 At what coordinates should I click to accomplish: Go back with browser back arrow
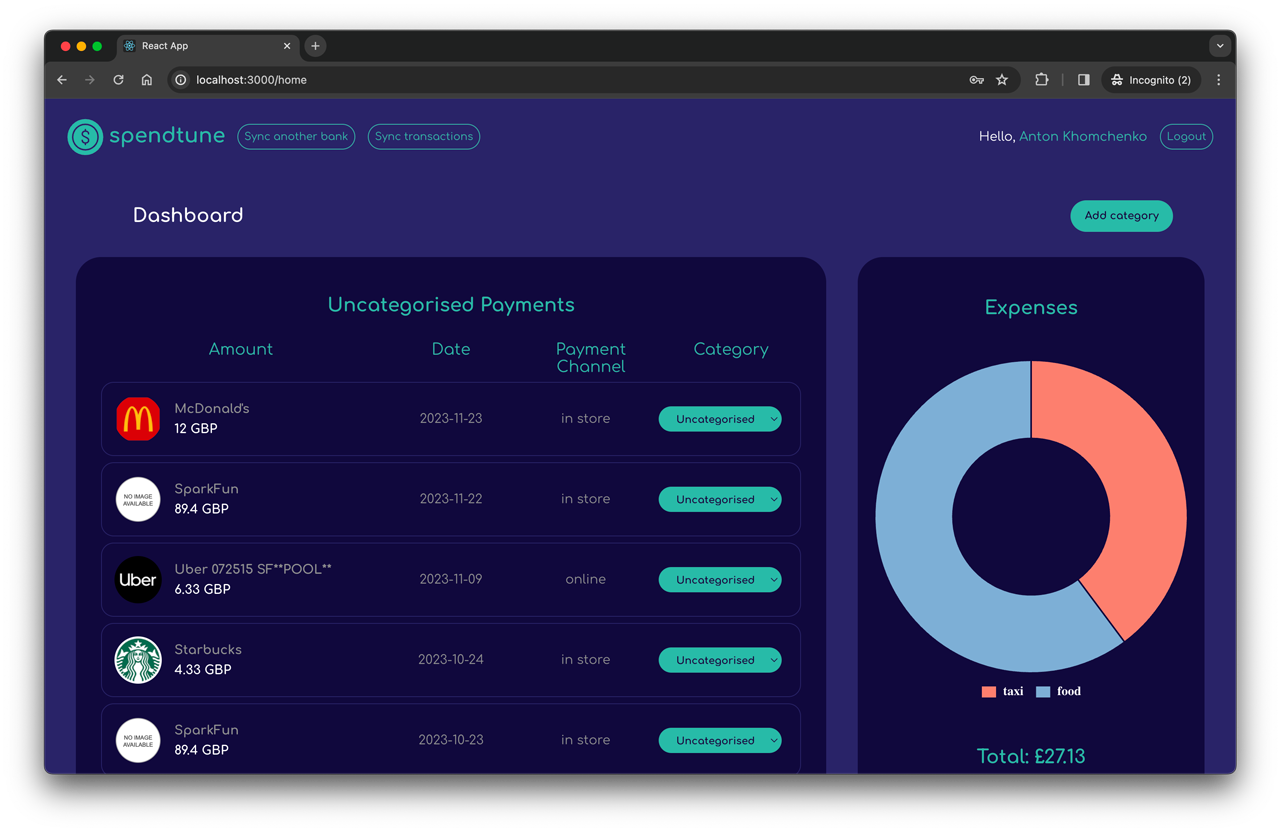click(62, 80)
